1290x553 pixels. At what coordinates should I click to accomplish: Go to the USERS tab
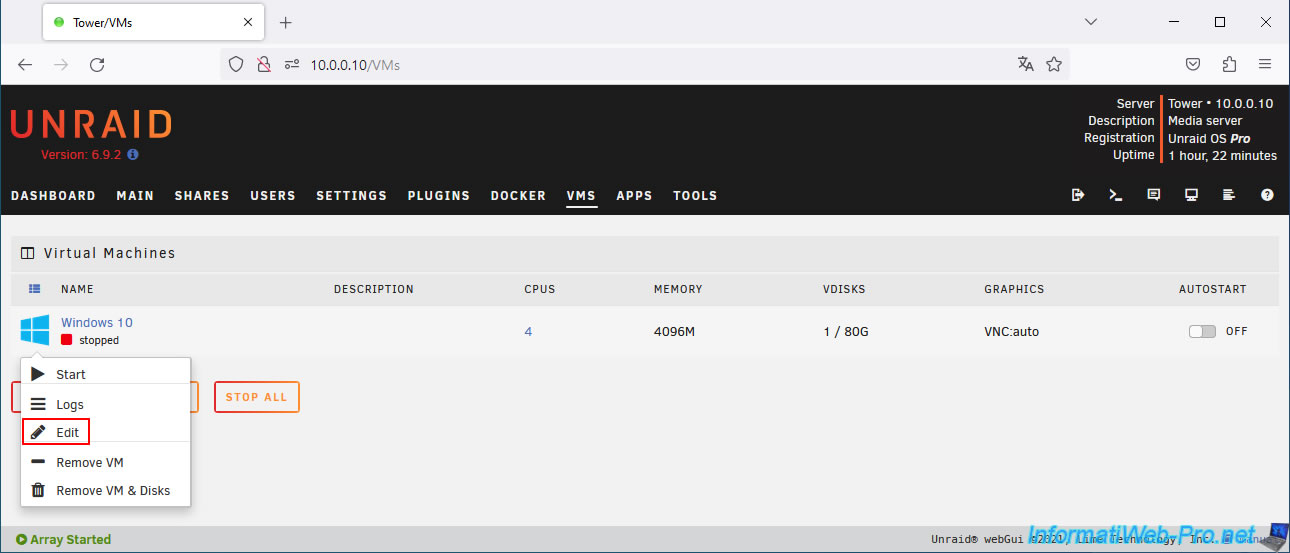pos(273,196)
